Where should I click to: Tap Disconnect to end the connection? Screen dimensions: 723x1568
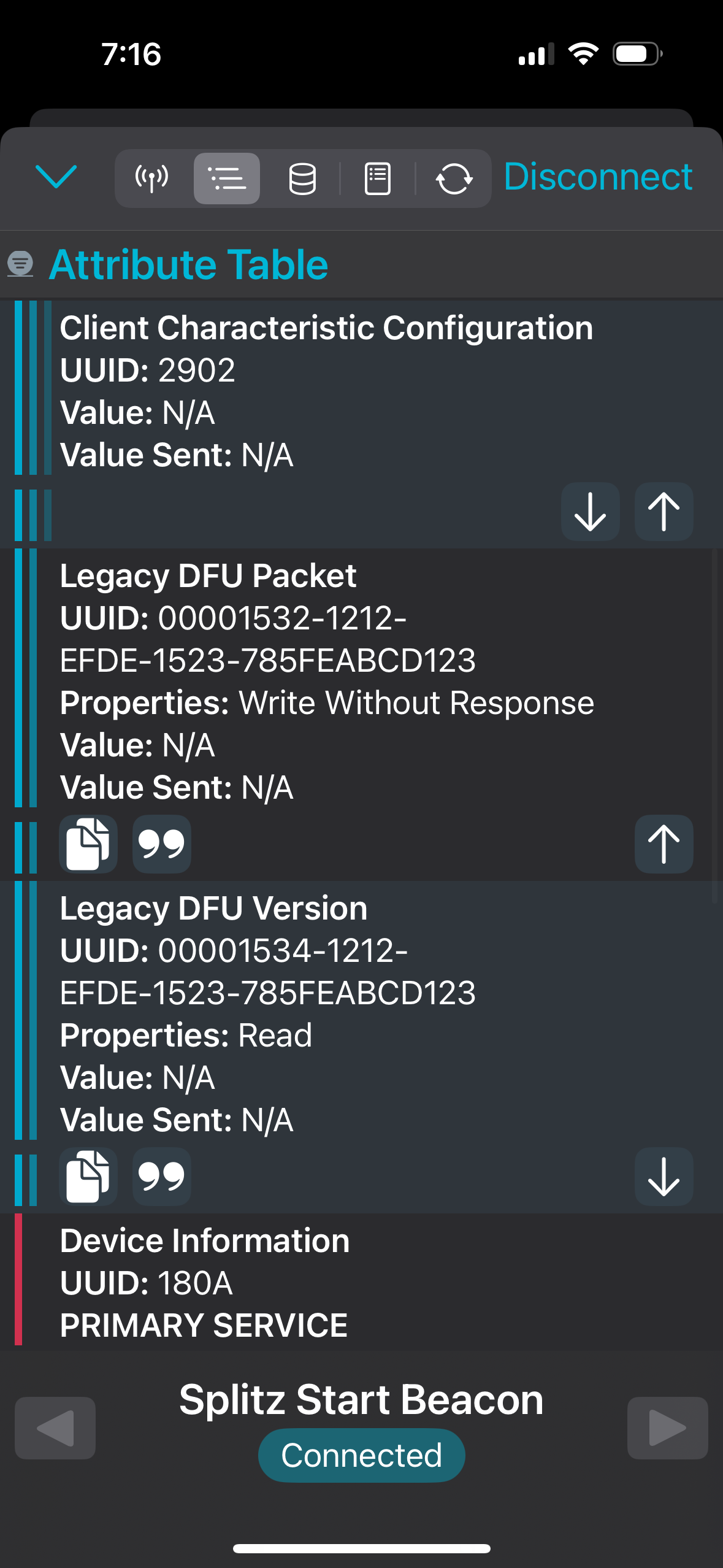(598, 177)
